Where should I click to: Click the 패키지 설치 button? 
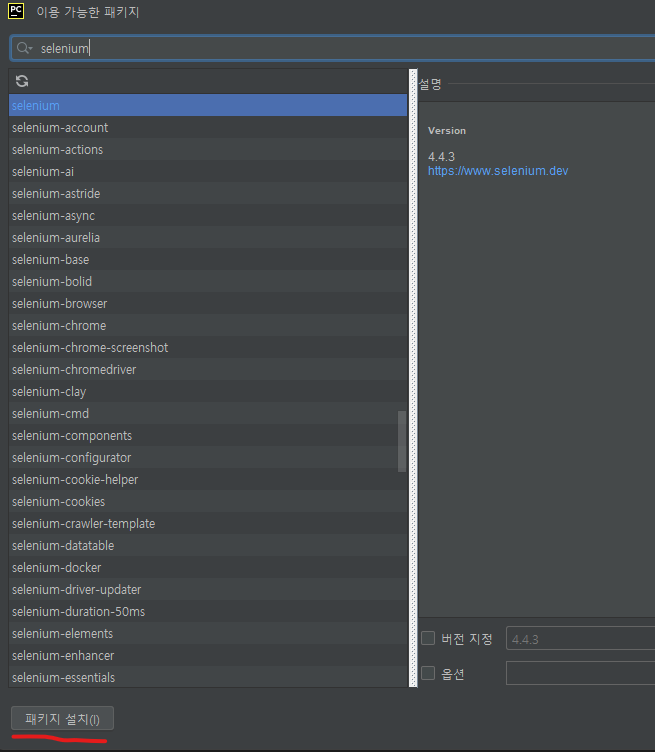(62, 718)
